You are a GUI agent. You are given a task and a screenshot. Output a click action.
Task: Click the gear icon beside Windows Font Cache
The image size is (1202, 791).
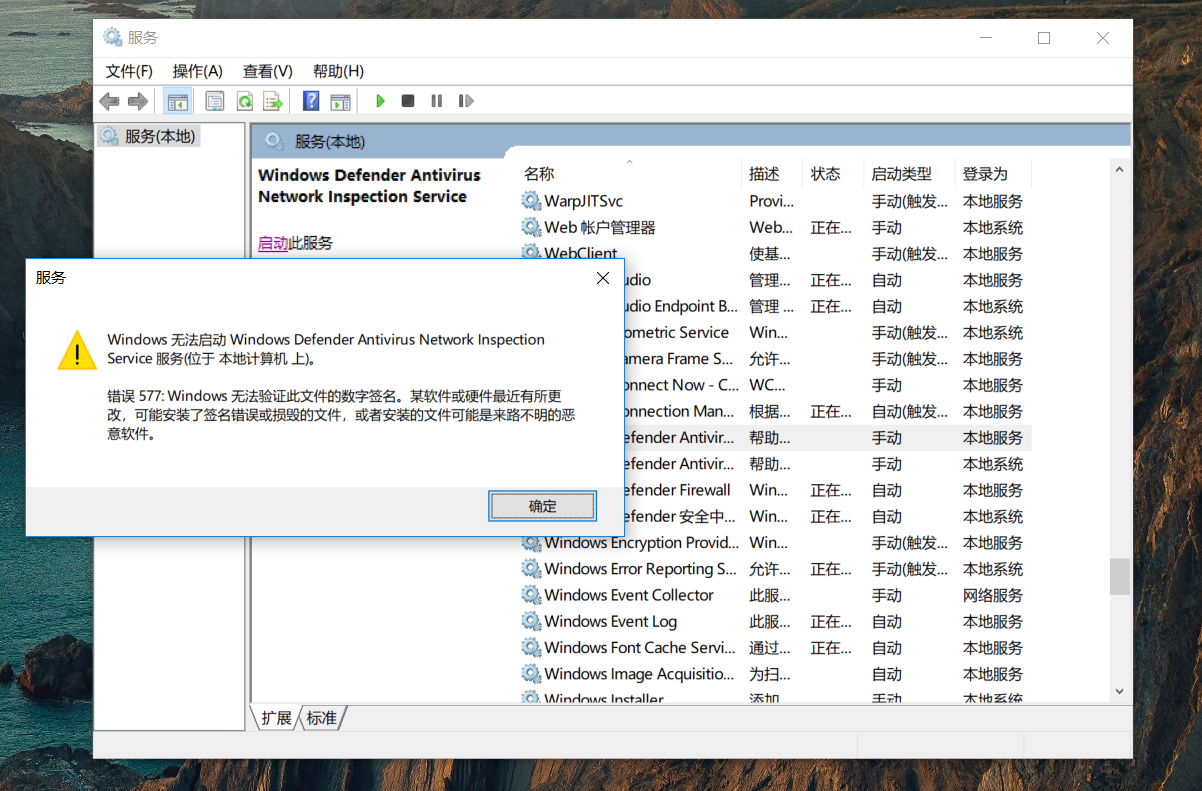pos(531,647)
